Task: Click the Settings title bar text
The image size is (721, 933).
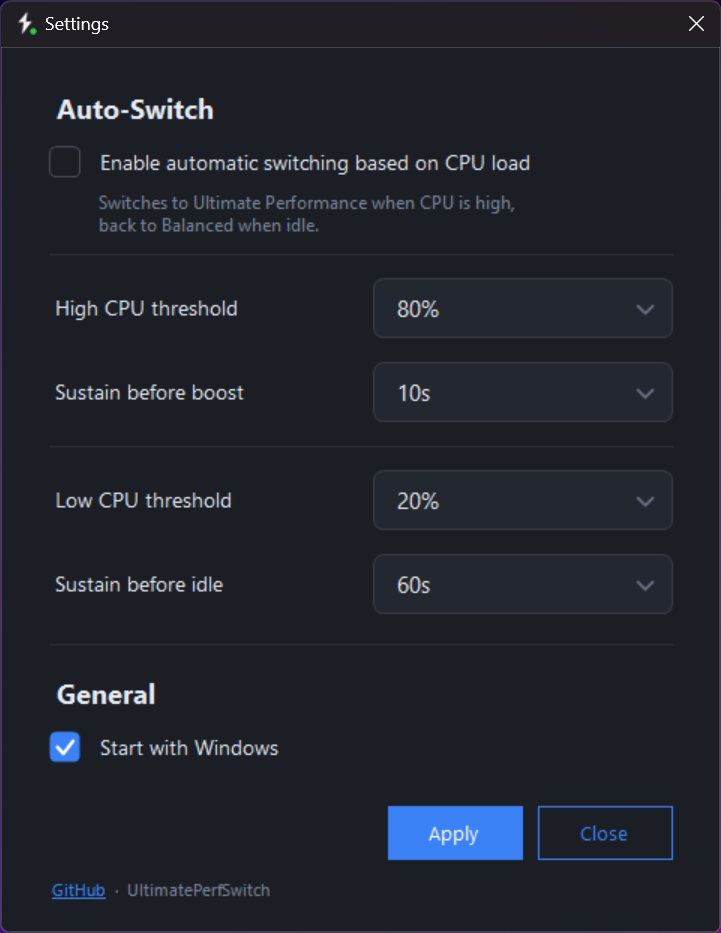Action: pos(77,24)
